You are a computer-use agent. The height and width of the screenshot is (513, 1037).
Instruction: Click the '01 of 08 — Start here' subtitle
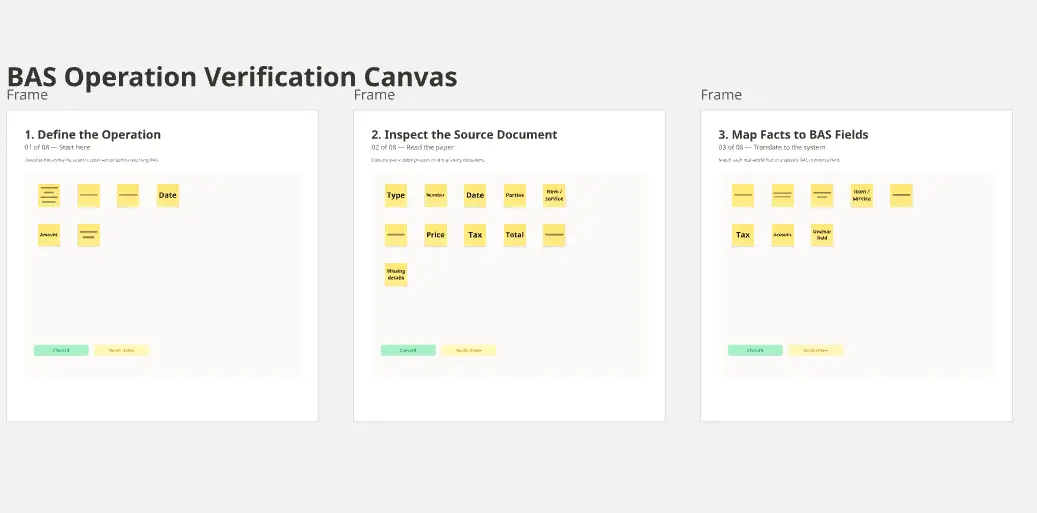[x=58, y=147]
